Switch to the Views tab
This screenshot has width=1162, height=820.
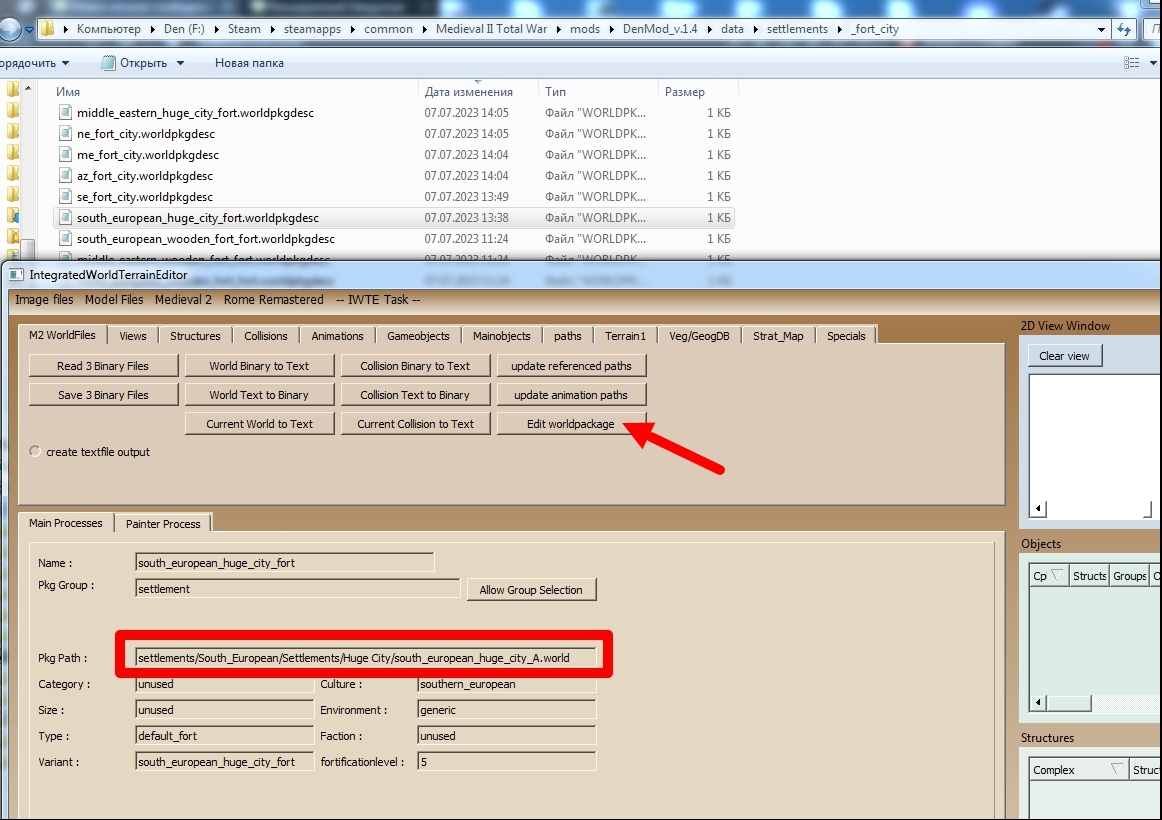(133, 336)
